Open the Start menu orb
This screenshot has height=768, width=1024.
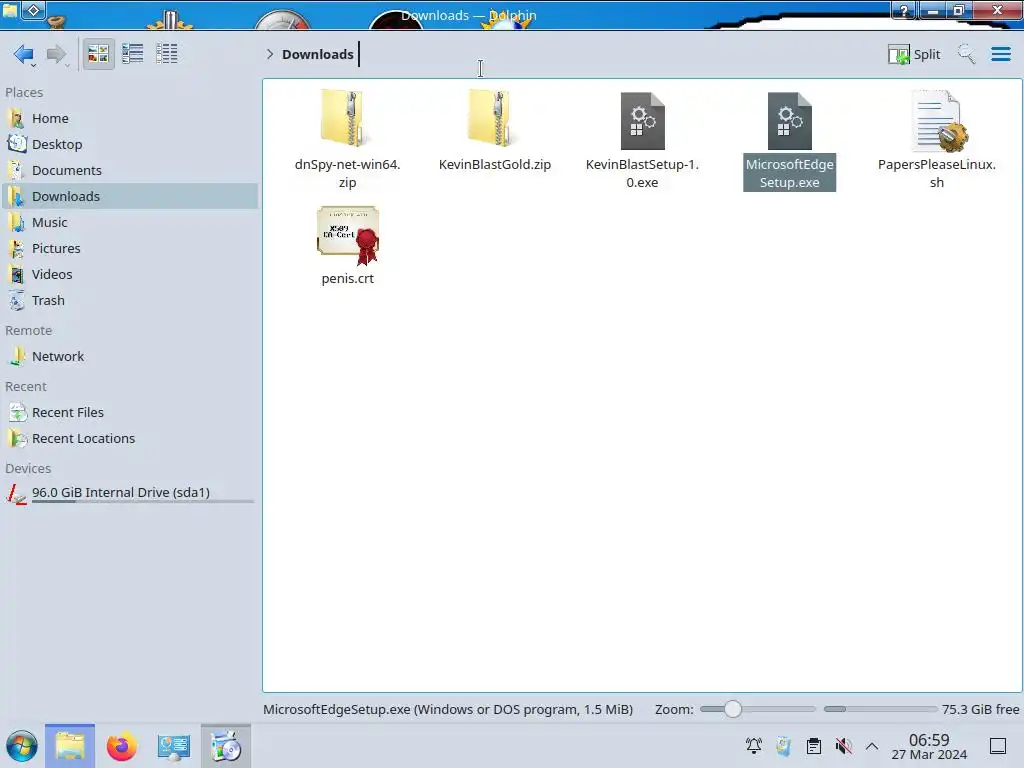pos(22,746)
